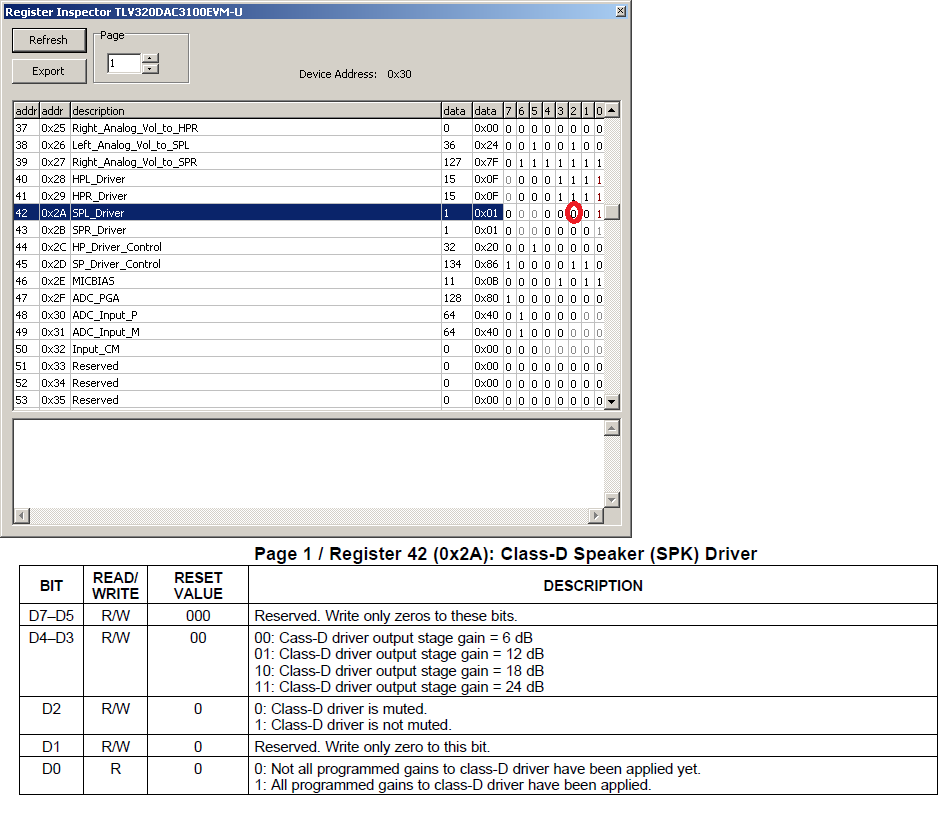Select the SPR_Driver register row
Screen dimensions: 945x815
coord(309,230)
